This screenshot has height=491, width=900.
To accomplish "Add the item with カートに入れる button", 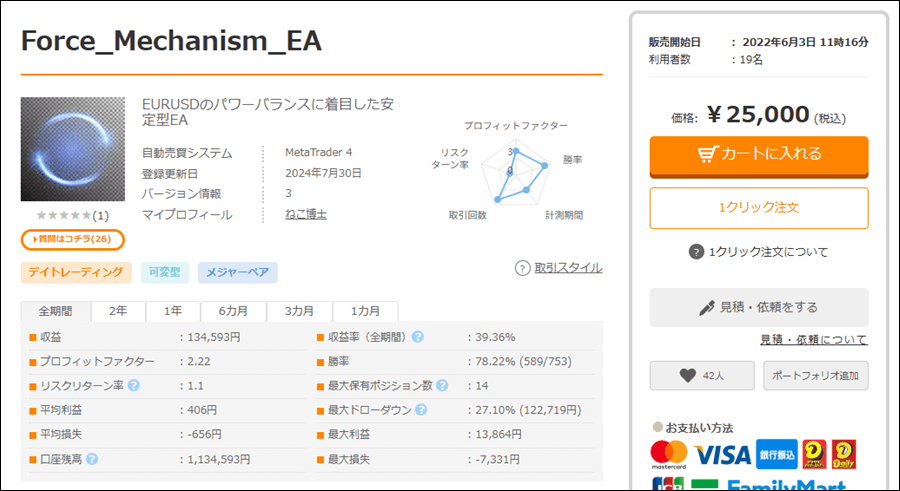I will pyautogui.click(x=759, y=156).
